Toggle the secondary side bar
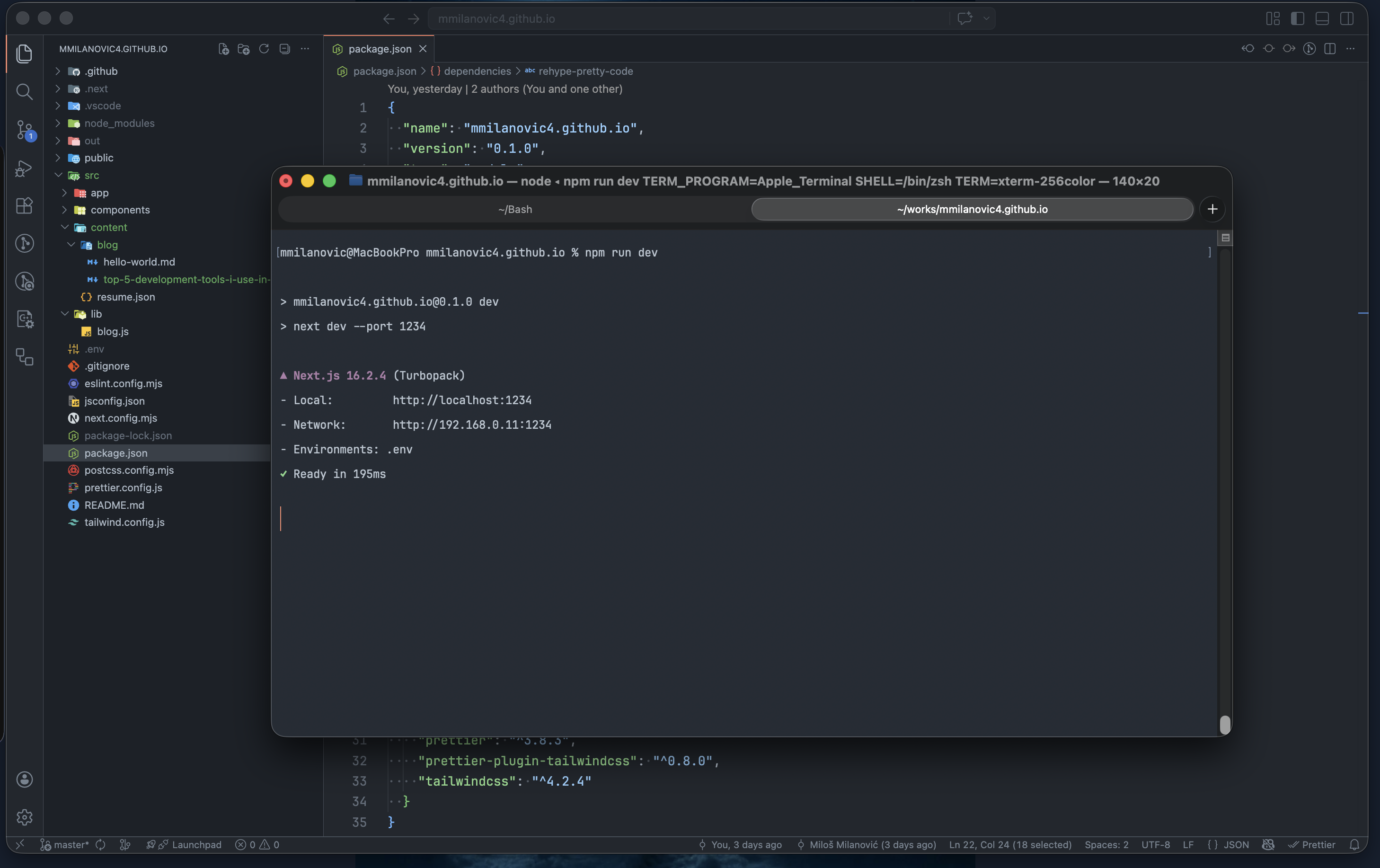The width and height of the screenshot is (1380, 868). 1347,19
